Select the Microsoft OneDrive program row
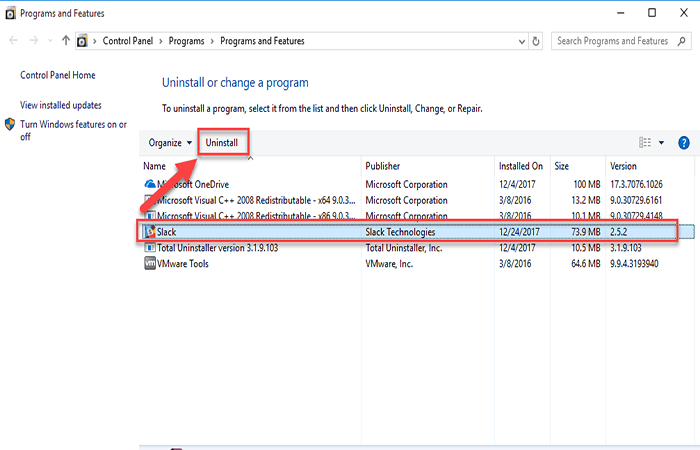The image size is (700, 450). (417, 184)
